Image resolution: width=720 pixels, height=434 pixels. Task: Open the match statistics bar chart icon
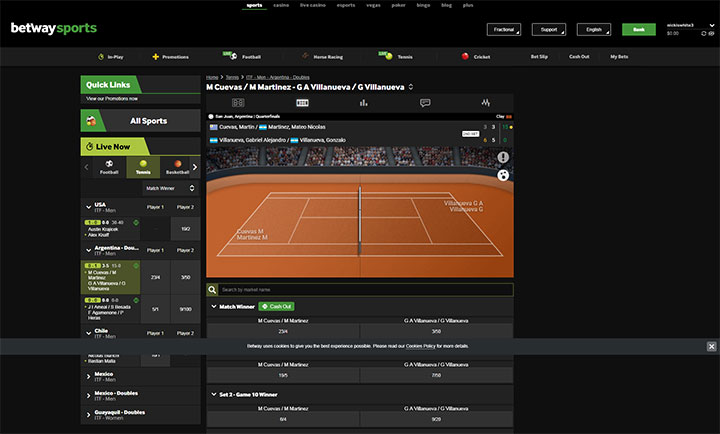[x=364, y=103]
